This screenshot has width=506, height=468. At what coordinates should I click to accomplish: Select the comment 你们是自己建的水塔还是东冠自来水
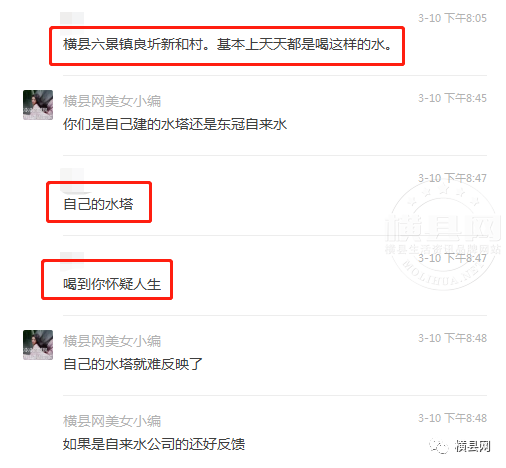tap(175, 124)
